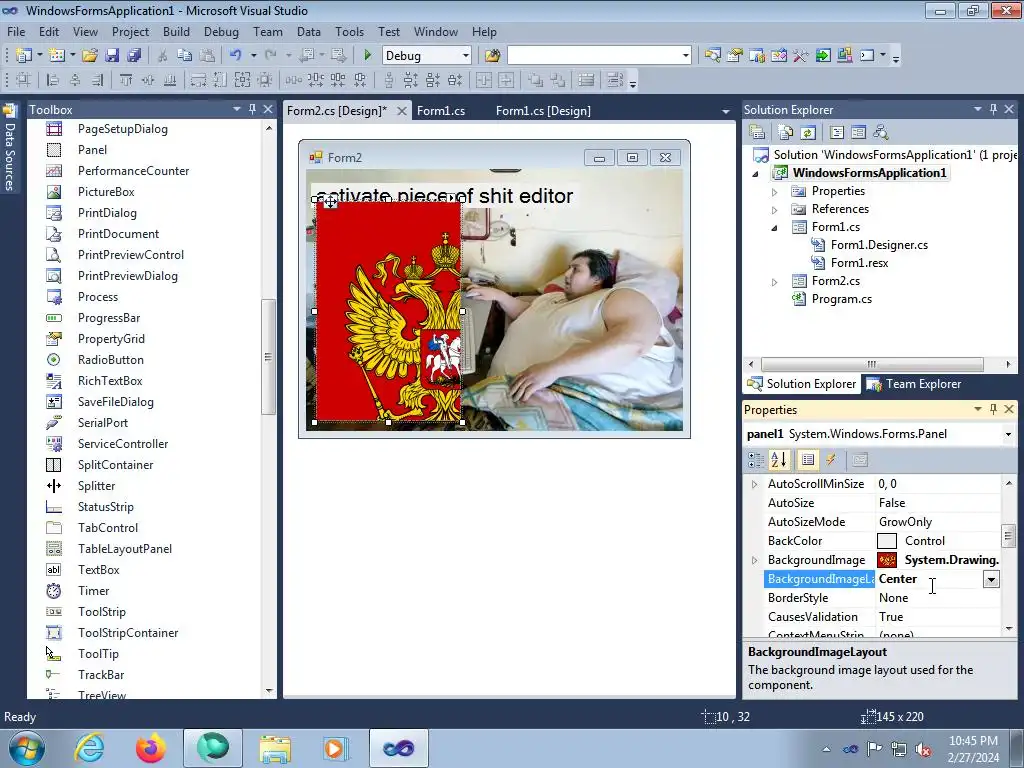This screenshot has width=1024, height=768.
Task: Click View Class Diagram in Solution Explorer
Action: 881,133
